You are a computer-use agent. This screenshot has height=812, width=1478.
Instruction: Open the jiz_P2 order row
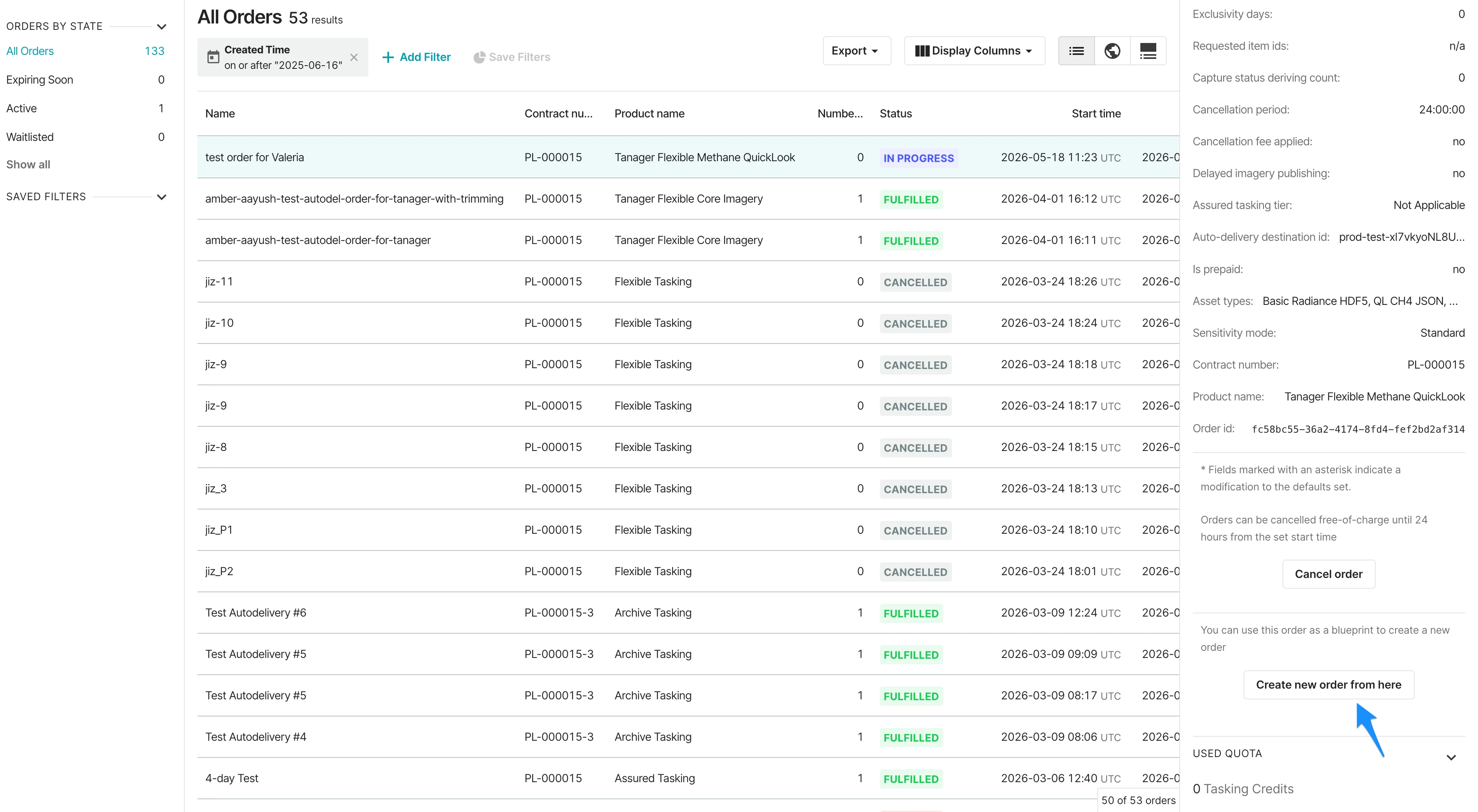coord(688,571)
